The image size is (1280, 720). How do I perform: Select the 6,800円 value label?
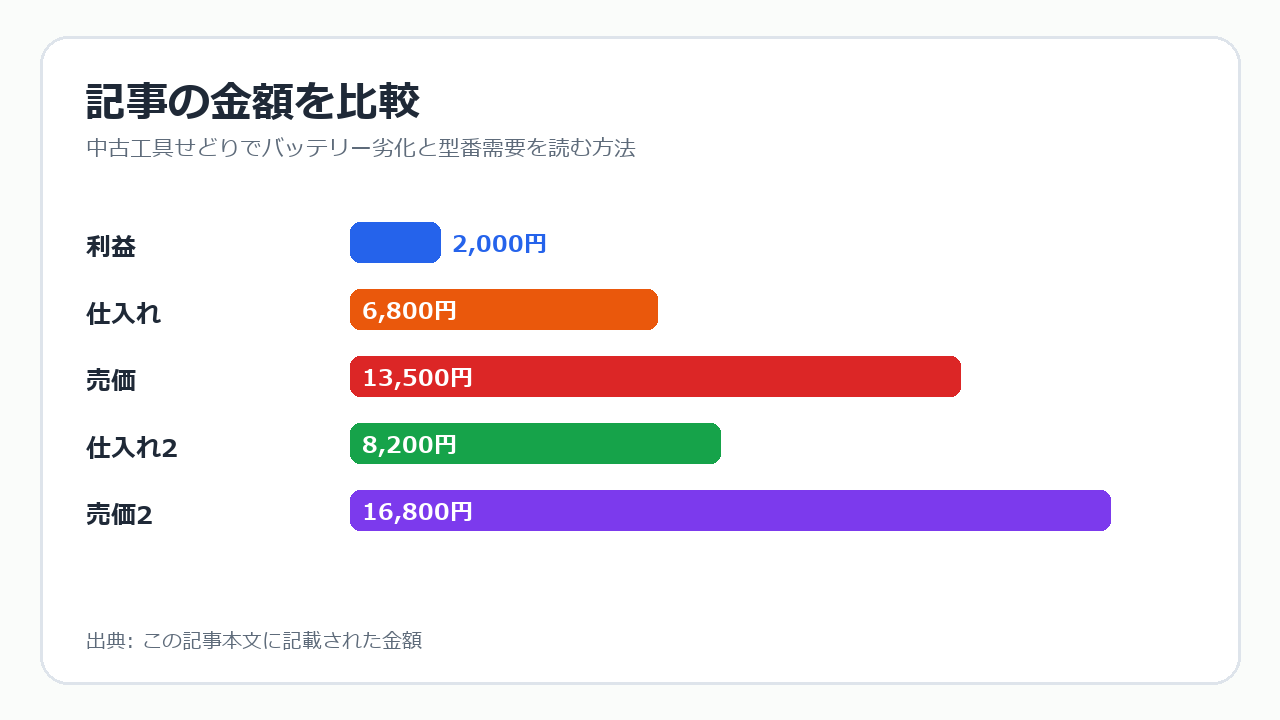point(409,311)
